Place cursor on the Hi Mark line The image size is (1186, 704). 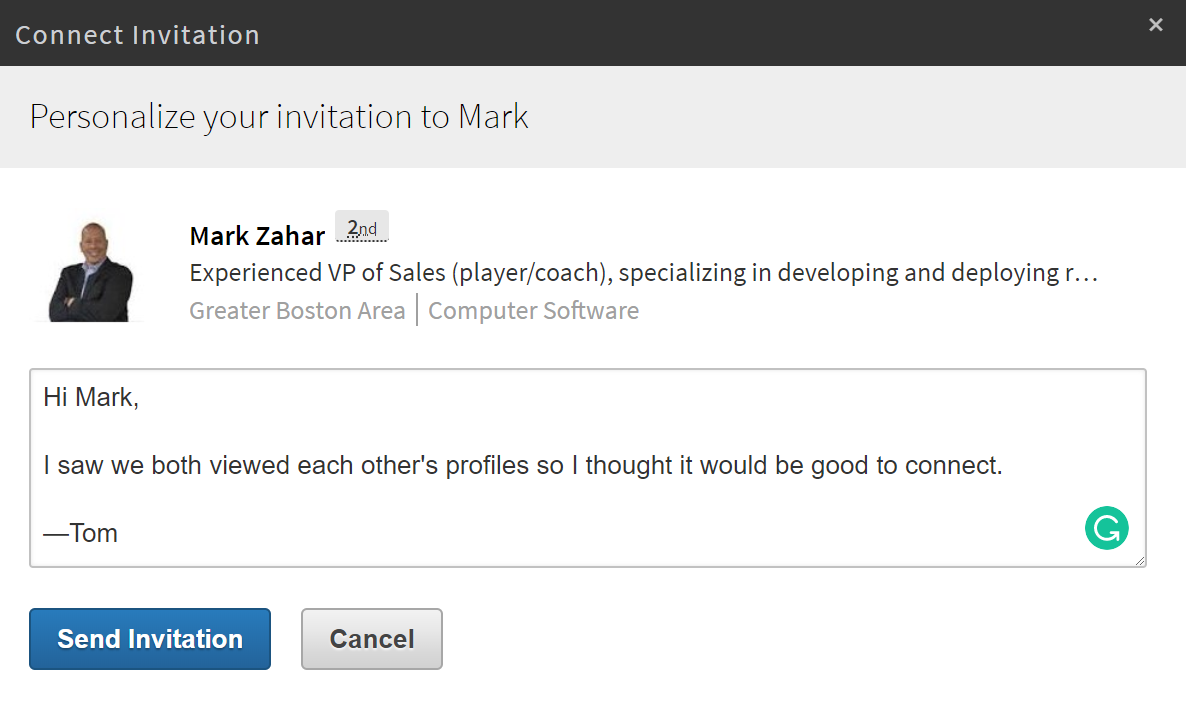[91, 398]
